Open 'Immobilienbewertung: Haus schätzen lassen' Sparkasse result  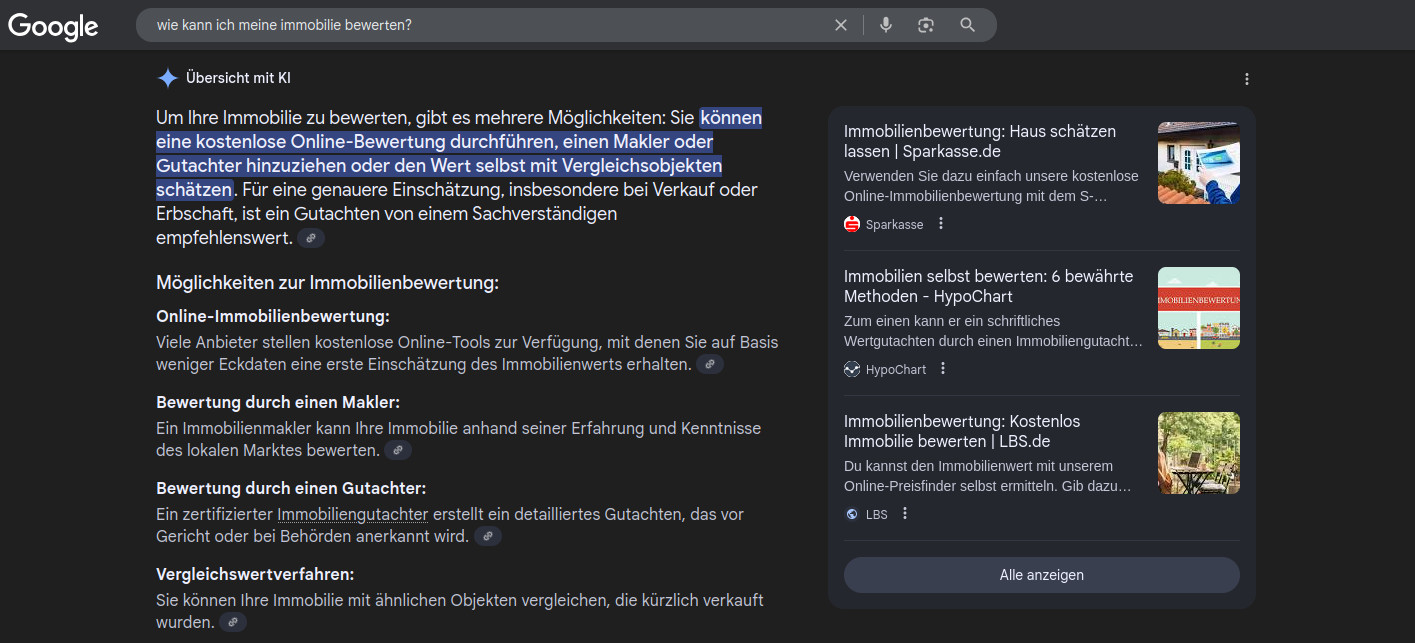pyautogui.click(x=980, y=141)
